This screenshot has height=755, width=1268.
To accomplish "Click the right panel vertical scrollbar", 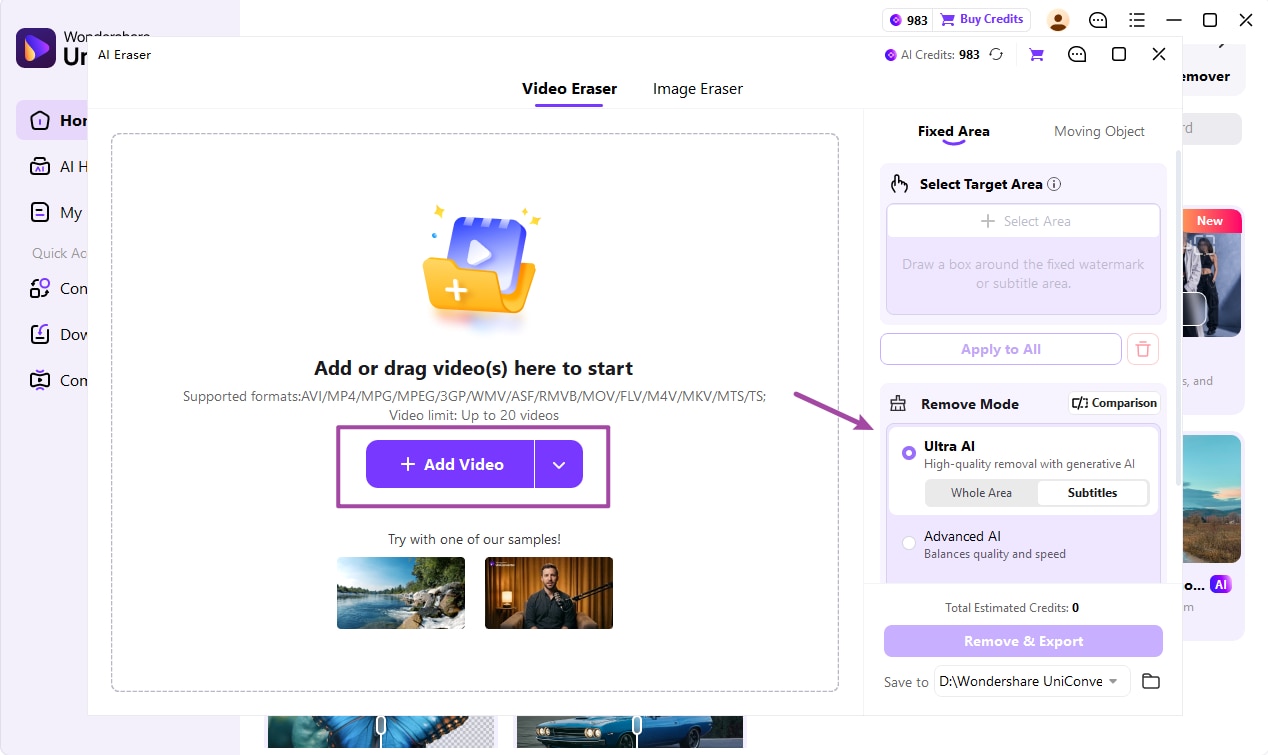I will click(1178, 320).
